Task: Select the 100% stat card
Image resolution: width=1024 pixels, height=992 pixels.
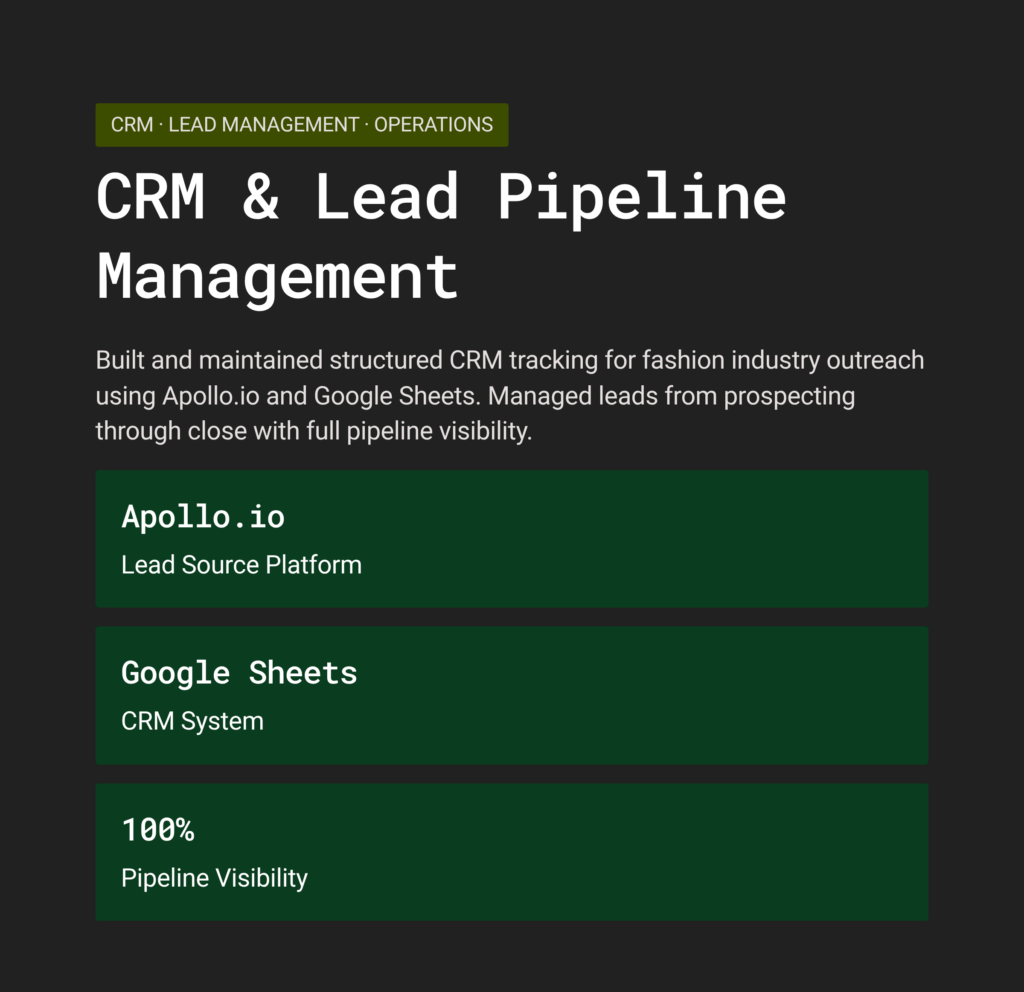Action: 512,852
